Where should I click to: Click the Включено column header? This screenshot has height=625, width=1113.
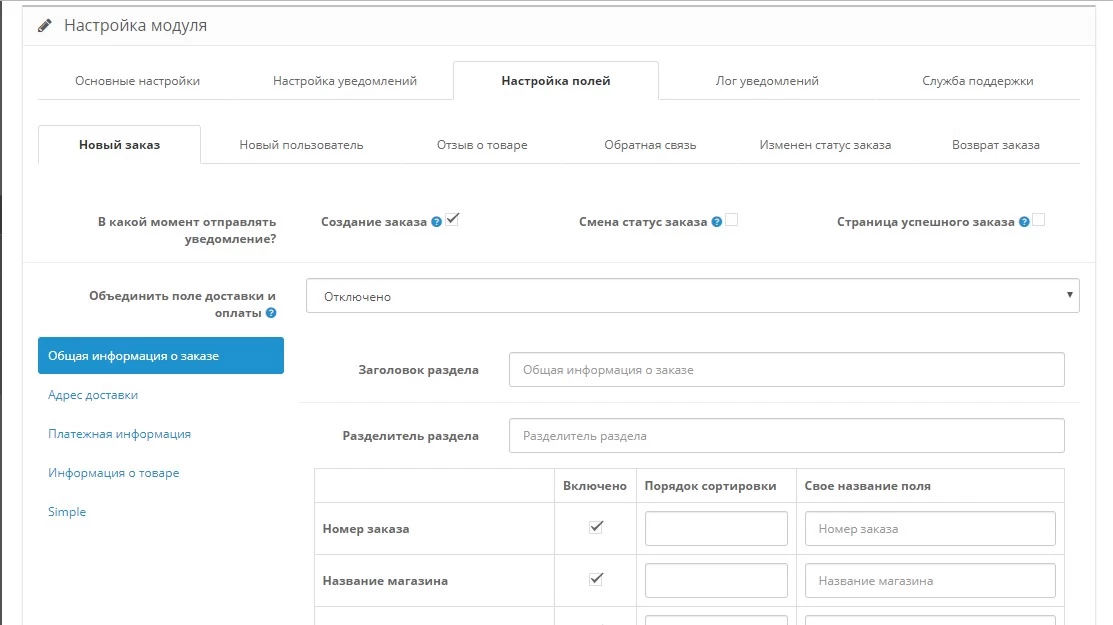(x=595, y=486)
